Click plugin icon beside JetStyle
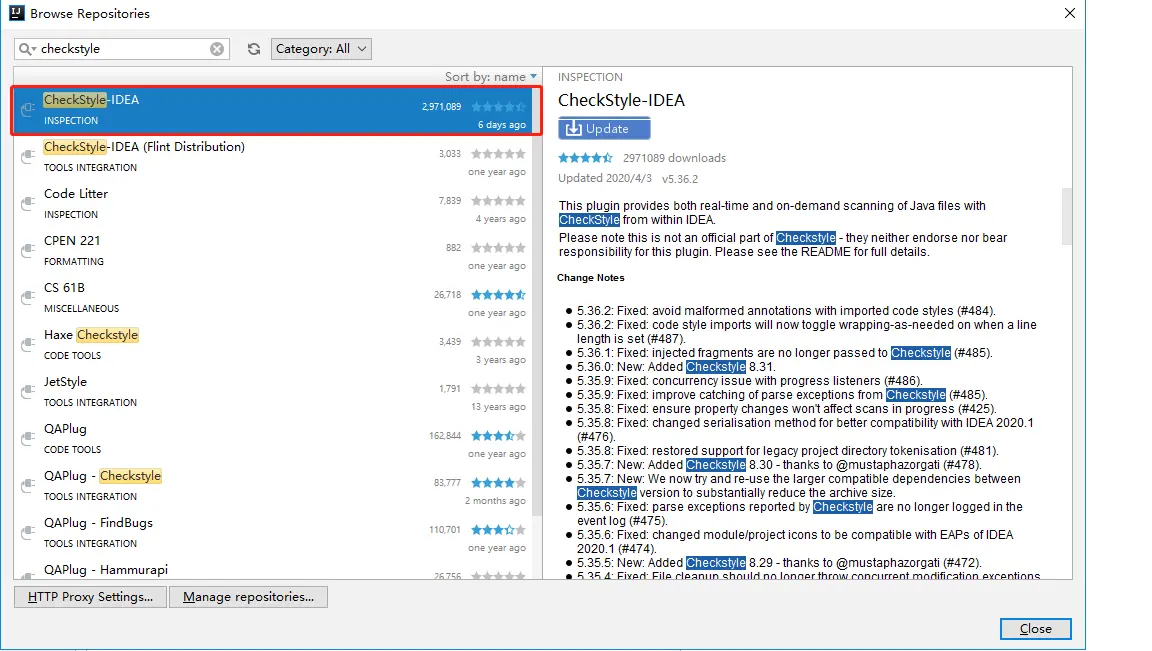 coord(28,392)
